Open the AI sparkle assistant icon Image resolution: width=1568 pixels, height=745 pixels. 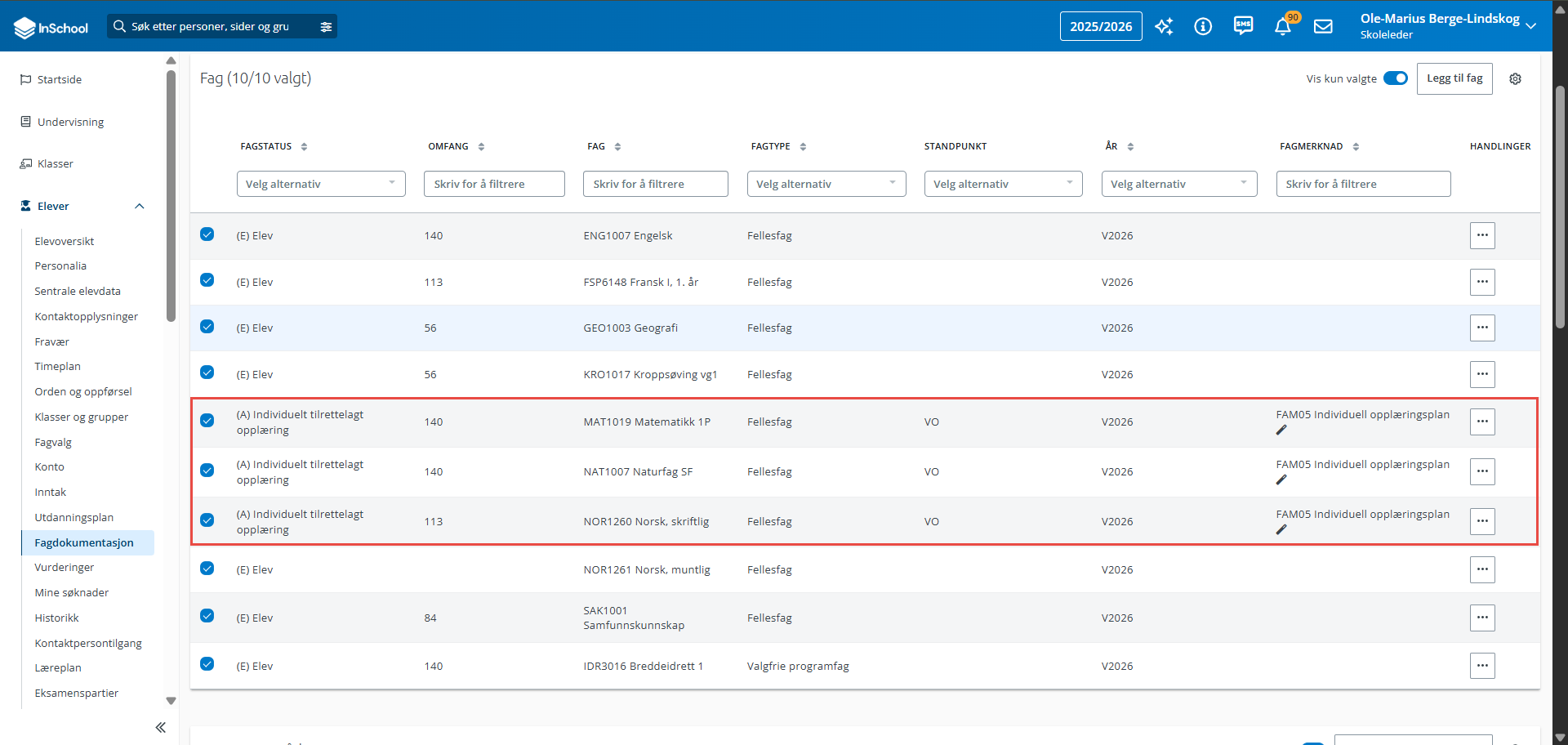tap(1164, 26)
